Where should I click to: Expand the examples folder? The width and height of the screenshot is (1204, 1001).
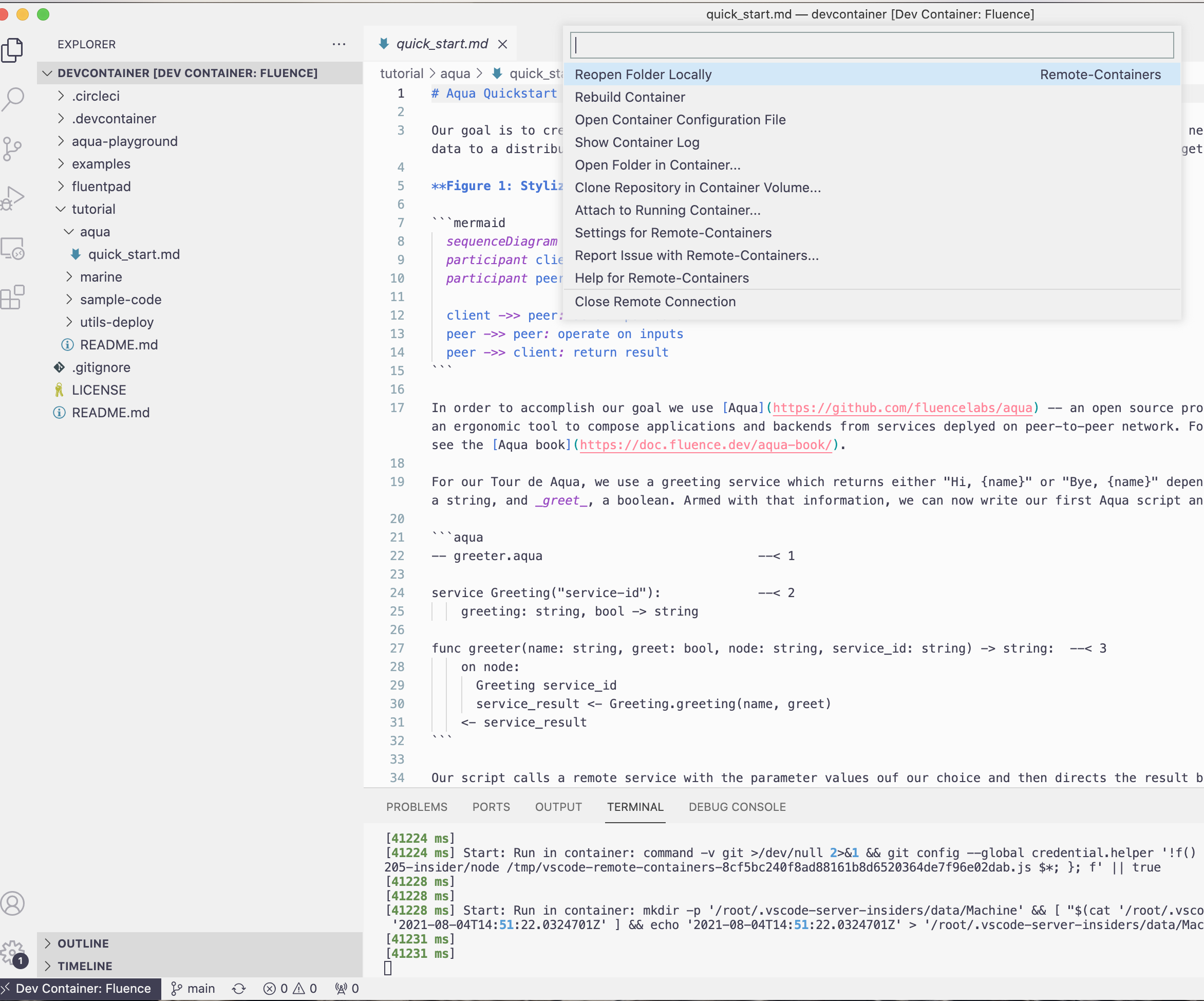click(199, 164)
